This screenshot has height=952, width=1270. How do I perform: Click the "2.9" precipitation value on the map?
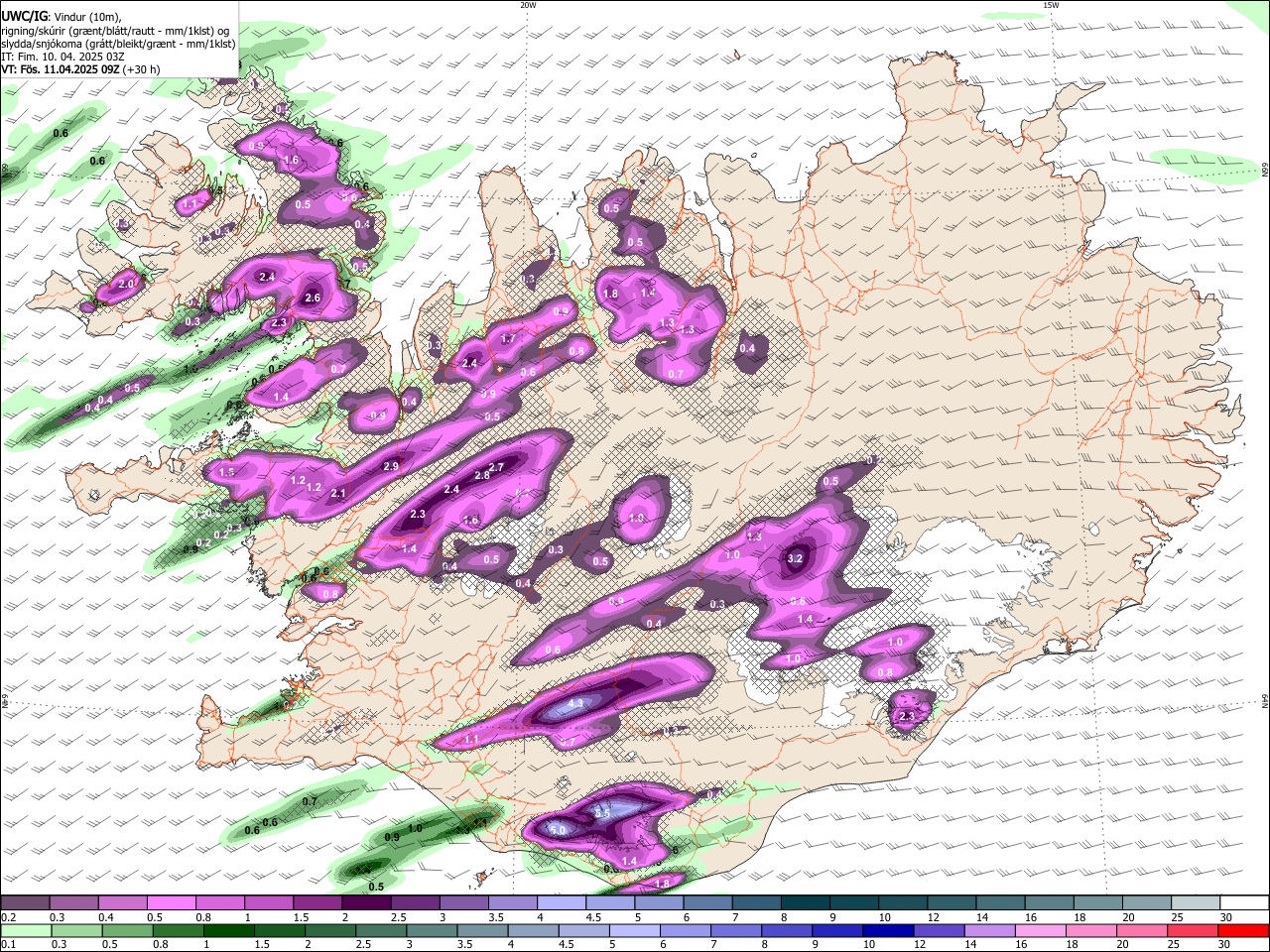click(x=391, y=466)
